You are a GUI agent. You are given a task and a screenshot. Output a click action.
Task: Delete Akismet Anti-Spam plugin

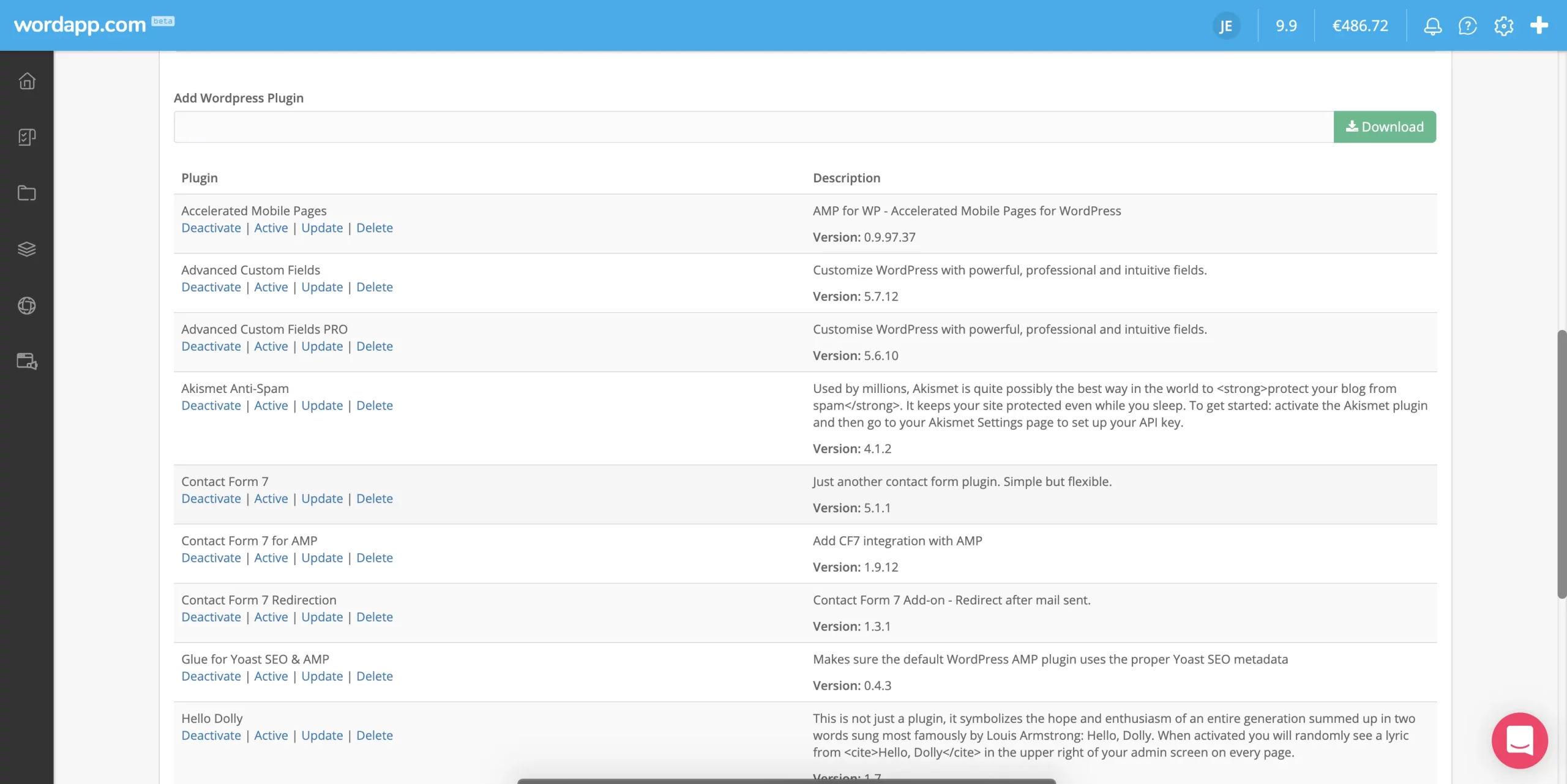[375, 406]
